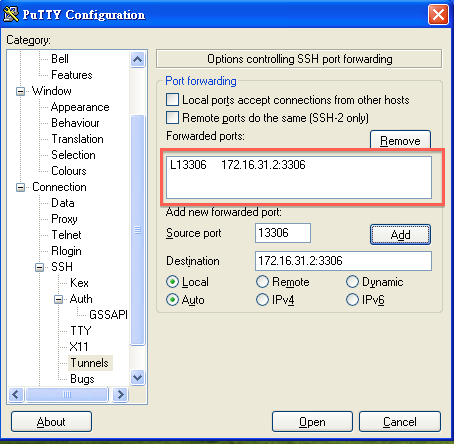454x444 pixels.
Task: Click the Source port input field
Action: coord(283,233)
